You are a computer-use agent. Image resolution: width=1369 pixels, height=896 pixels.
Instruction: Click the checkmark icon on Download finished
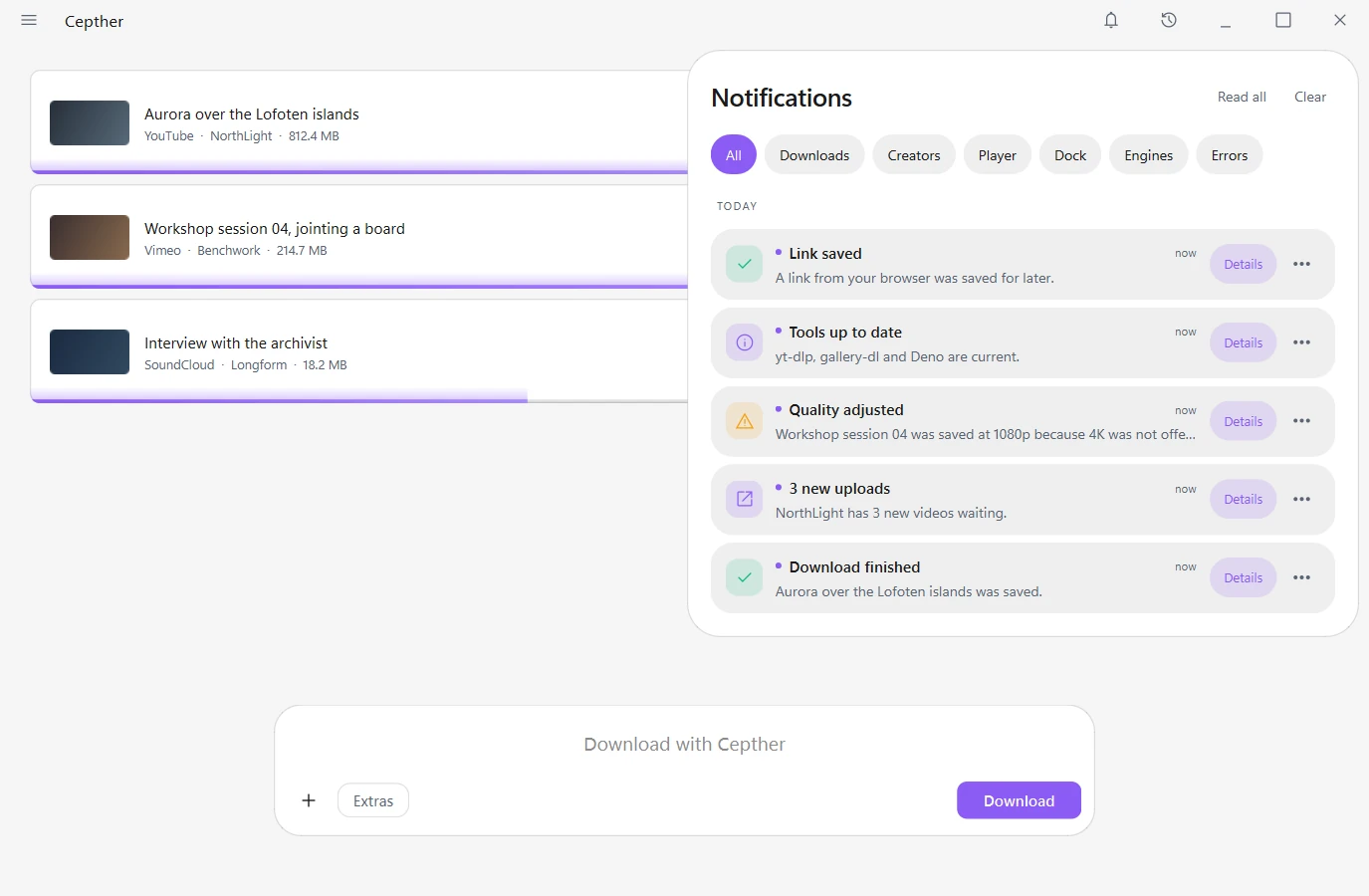click(x=744, y=577)
